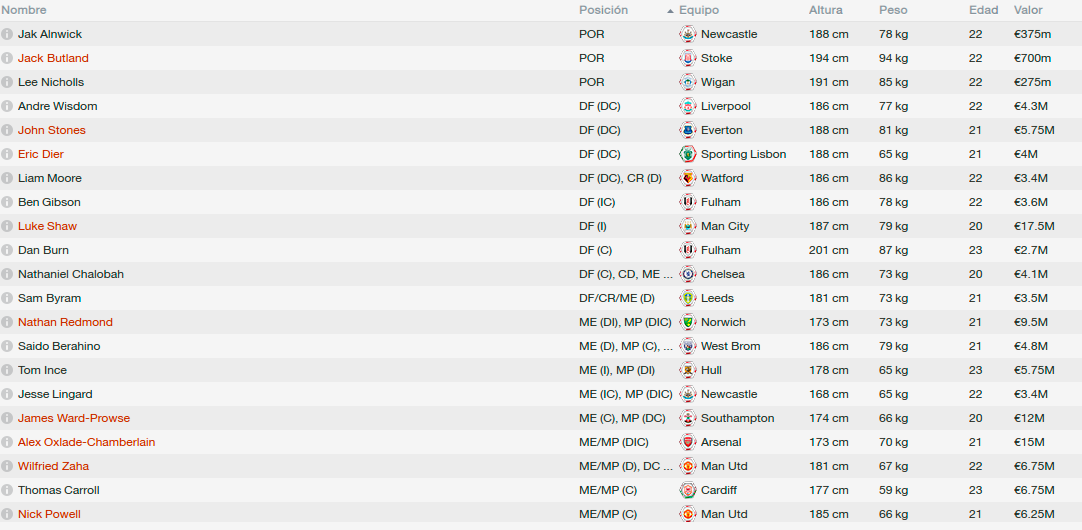Open Alex Oxlade-Chamberlain profile link

(x=86, y=442)
